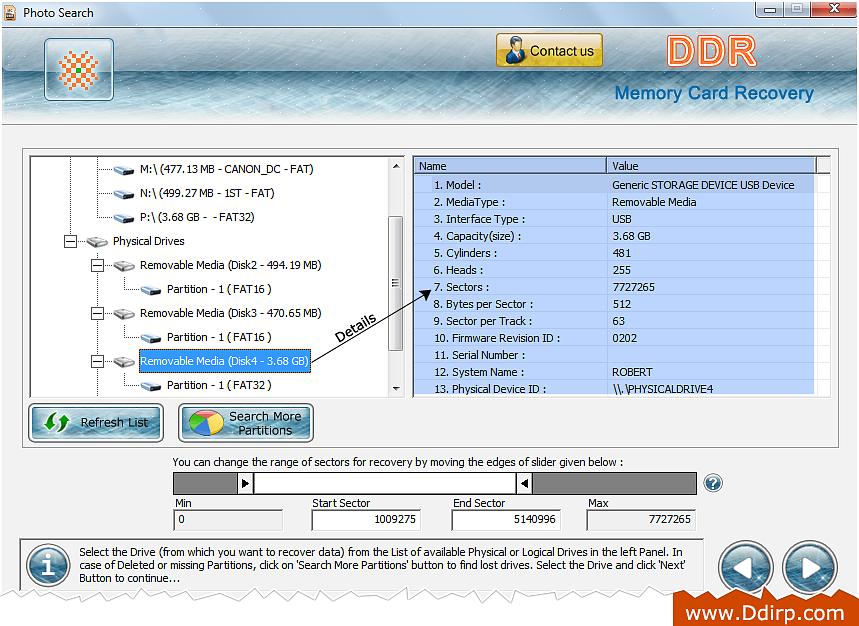The height and width of the screenshot is (626, 859).
Task: Click the tree scrollbar down arrow
Action: 396,389
